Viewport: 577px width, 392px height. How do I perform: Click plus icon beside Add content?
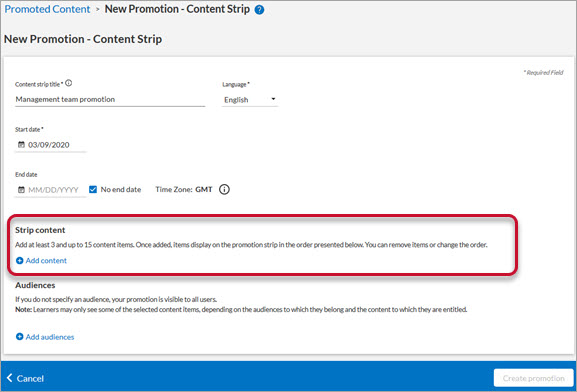pos(20,261)
